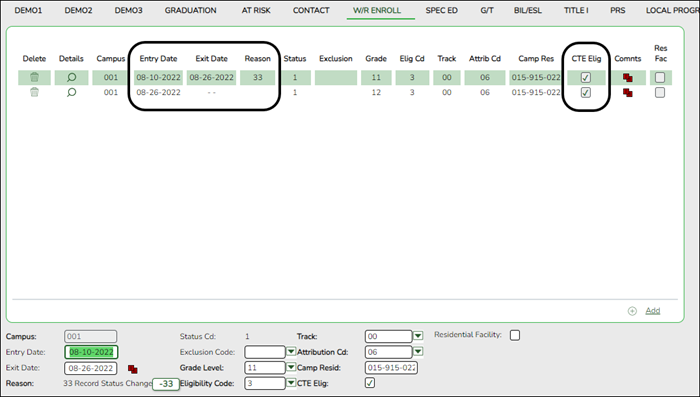Open the AT RISK tab

256,10
